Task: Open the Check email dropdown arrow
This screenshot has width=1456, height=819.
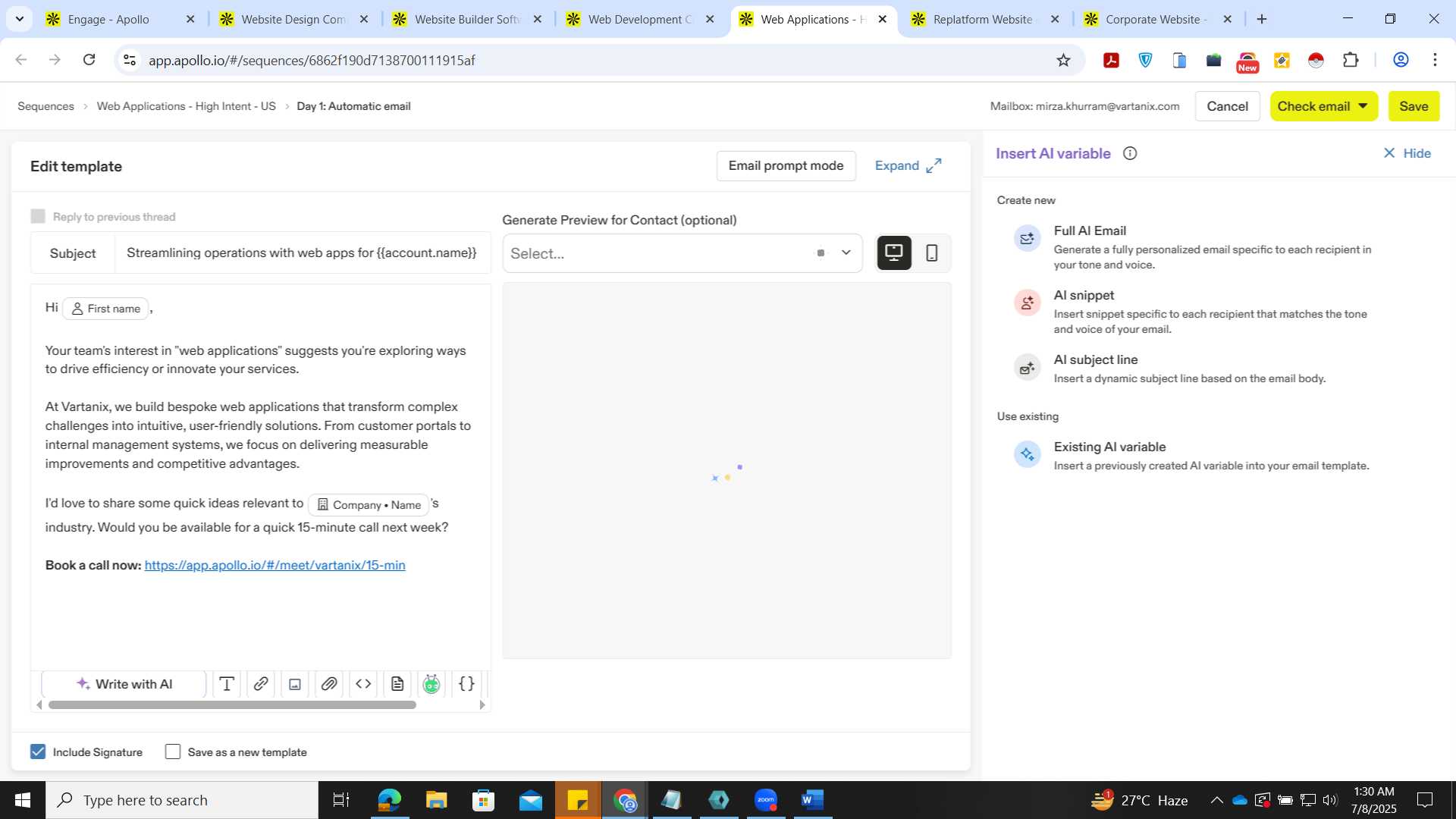Action: click(1363, 106)
